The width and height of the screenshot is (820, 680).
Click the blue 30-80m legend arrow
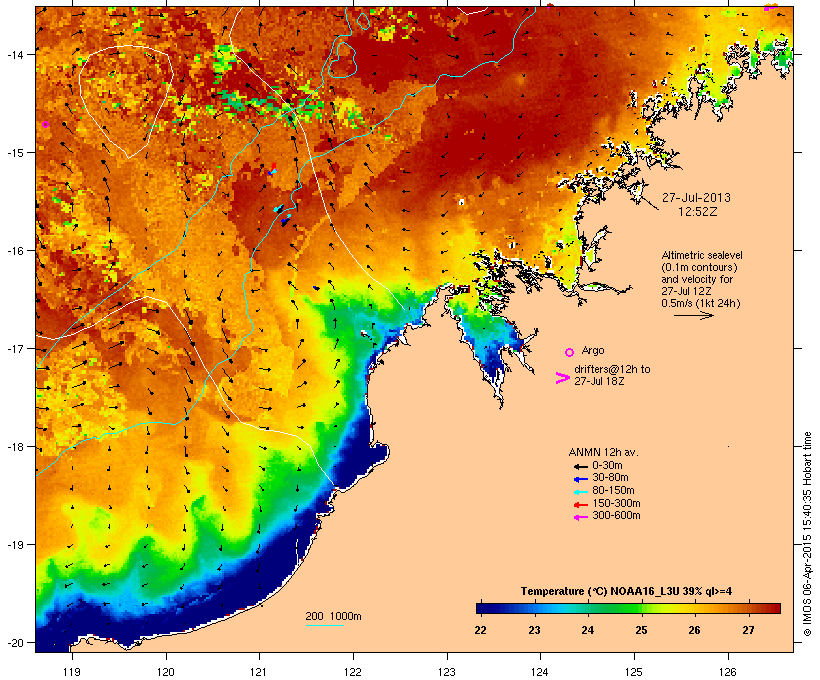pos(580,479)
